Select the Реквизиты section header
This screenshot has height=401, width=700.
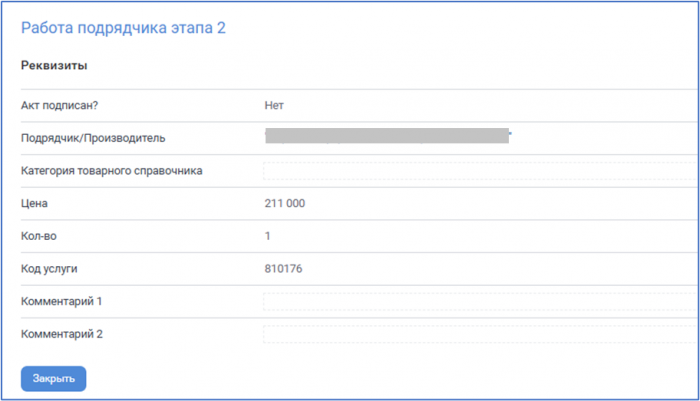(54, 67)
